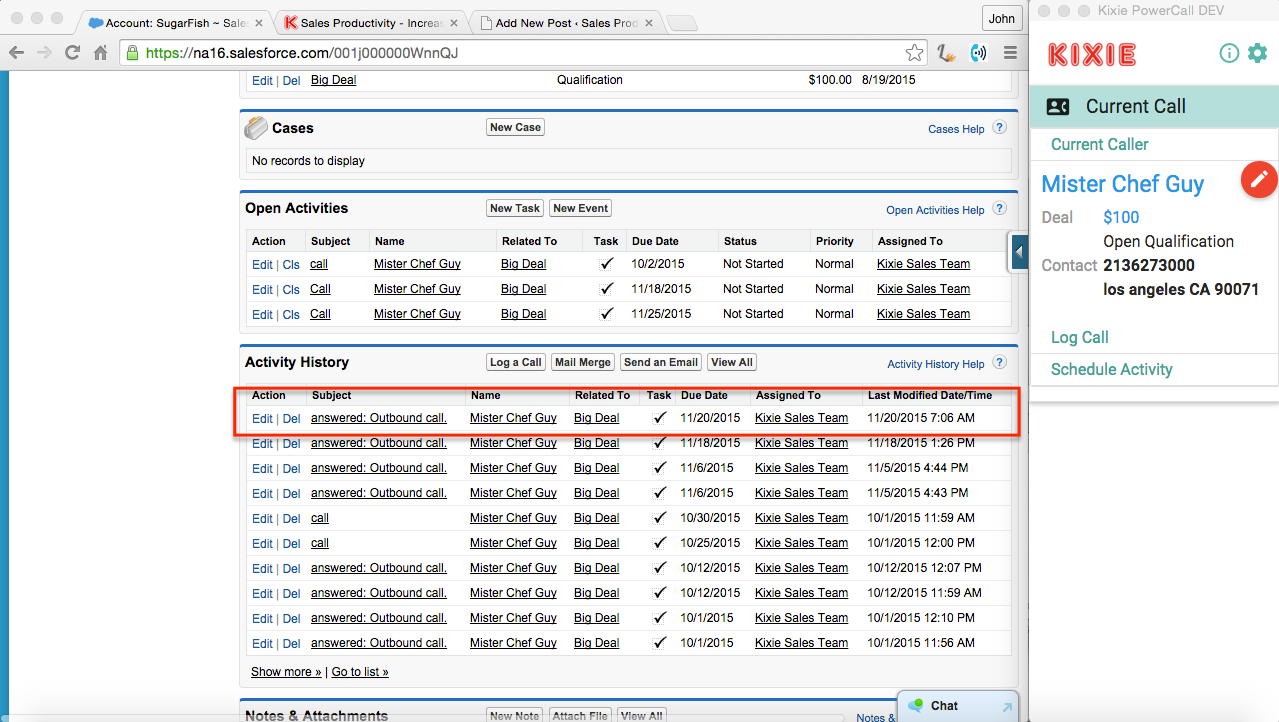Go forward in browser
The height and width of the screenshot is (722, 1279).
coord(45,53)
